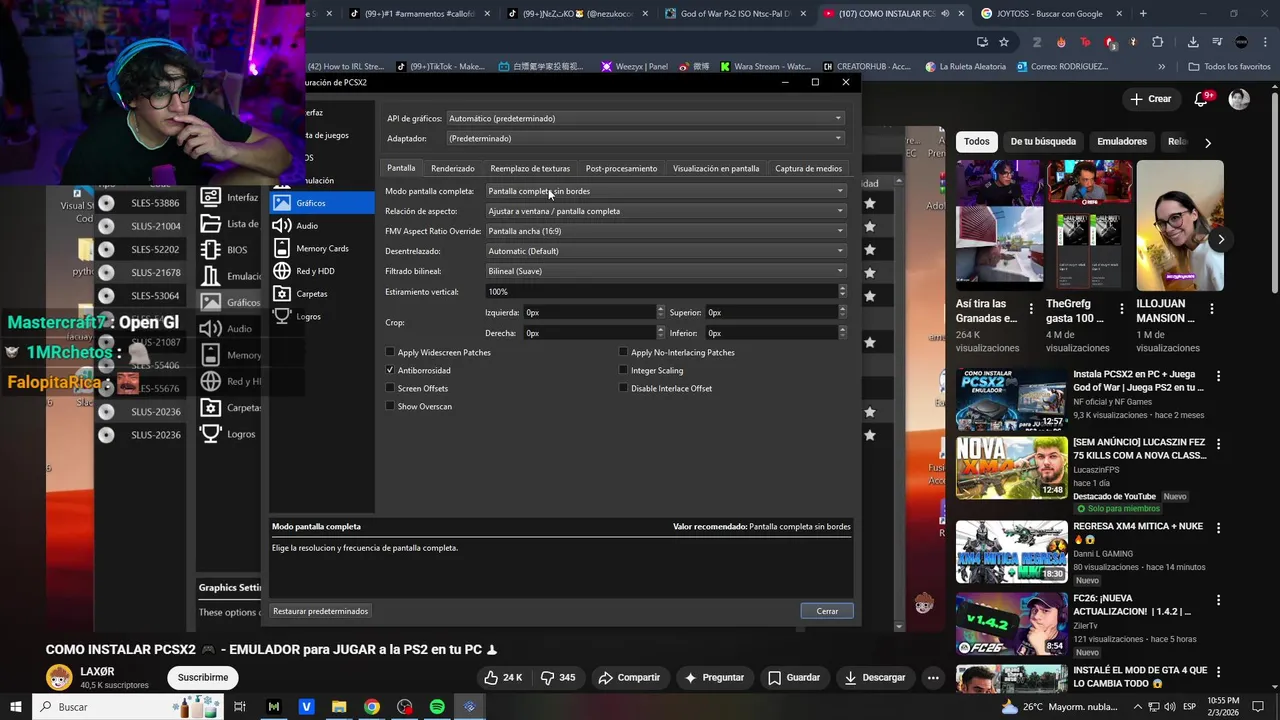Screen dimensions: 1280x720
Task: Enable Show Overscan checkbox
Action: point(390,406)
